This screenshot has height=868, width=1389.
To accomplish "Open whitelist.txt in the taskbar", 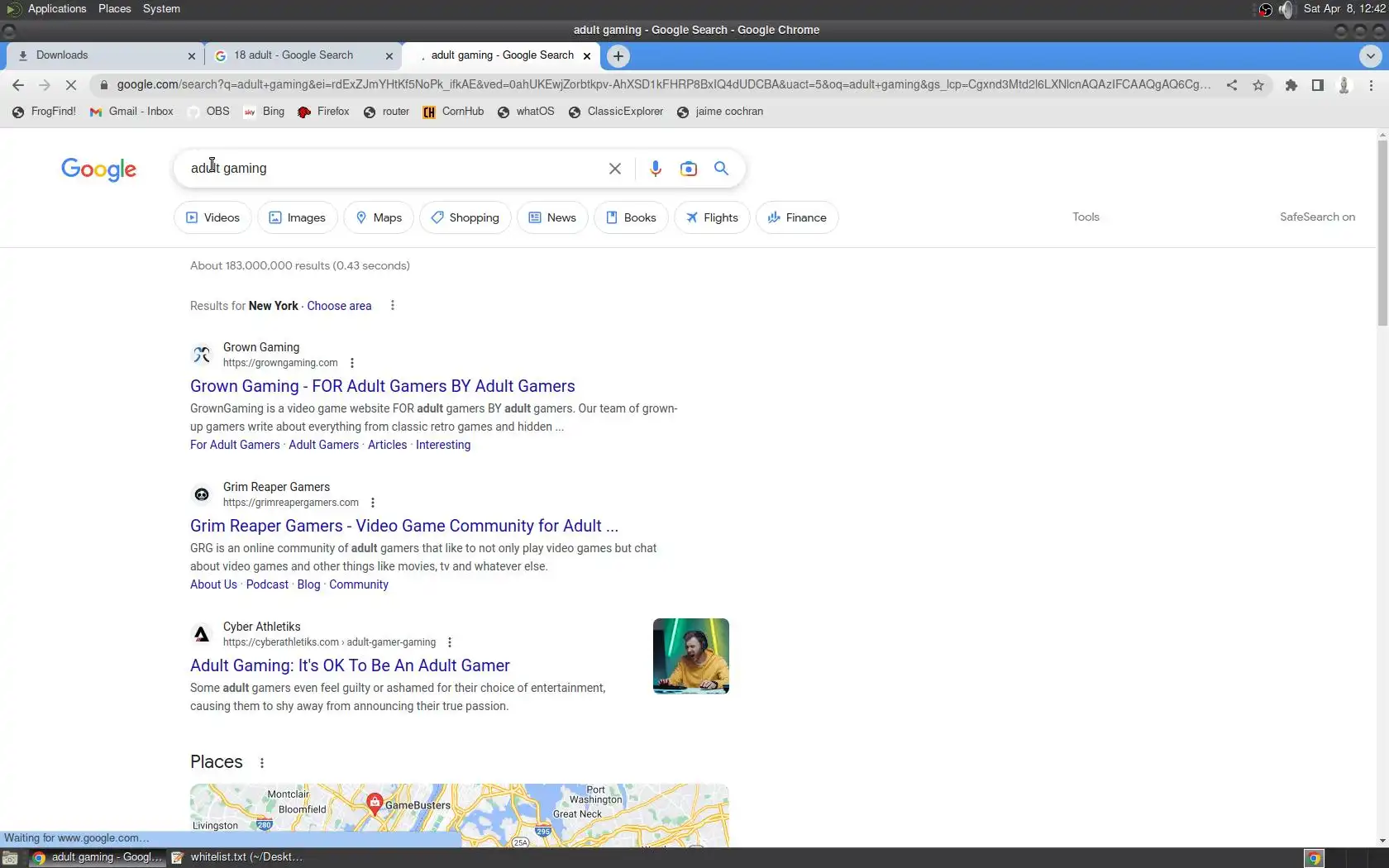I will click(238, 857).
